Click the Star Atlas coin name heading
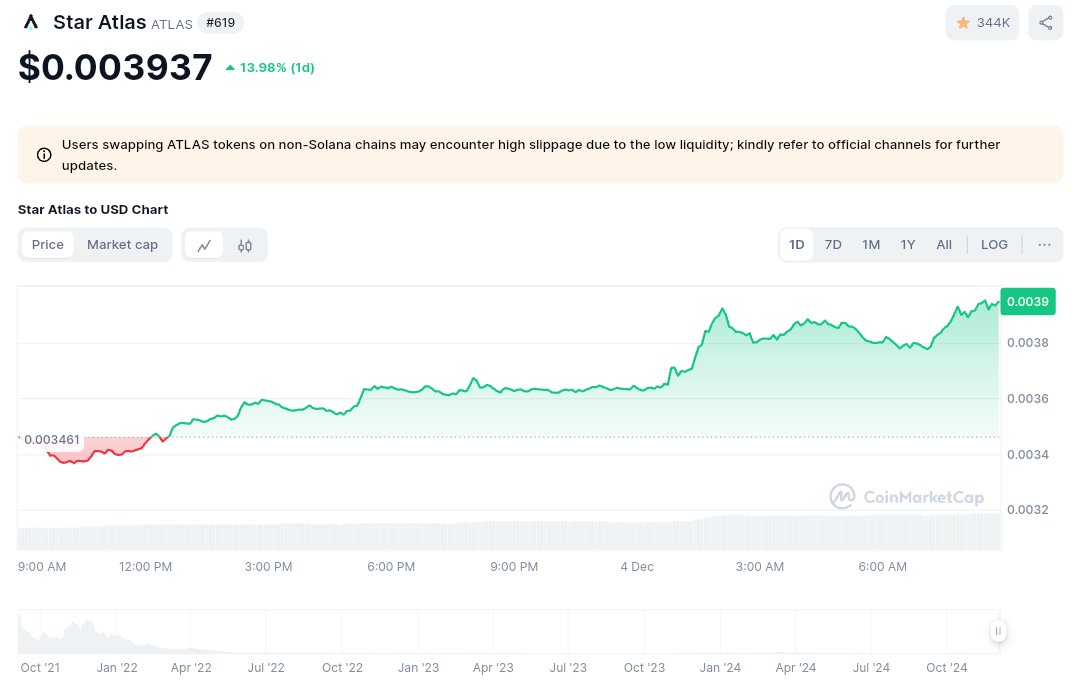The width and height of the screenshot is (1080, 687). point(100,22)
